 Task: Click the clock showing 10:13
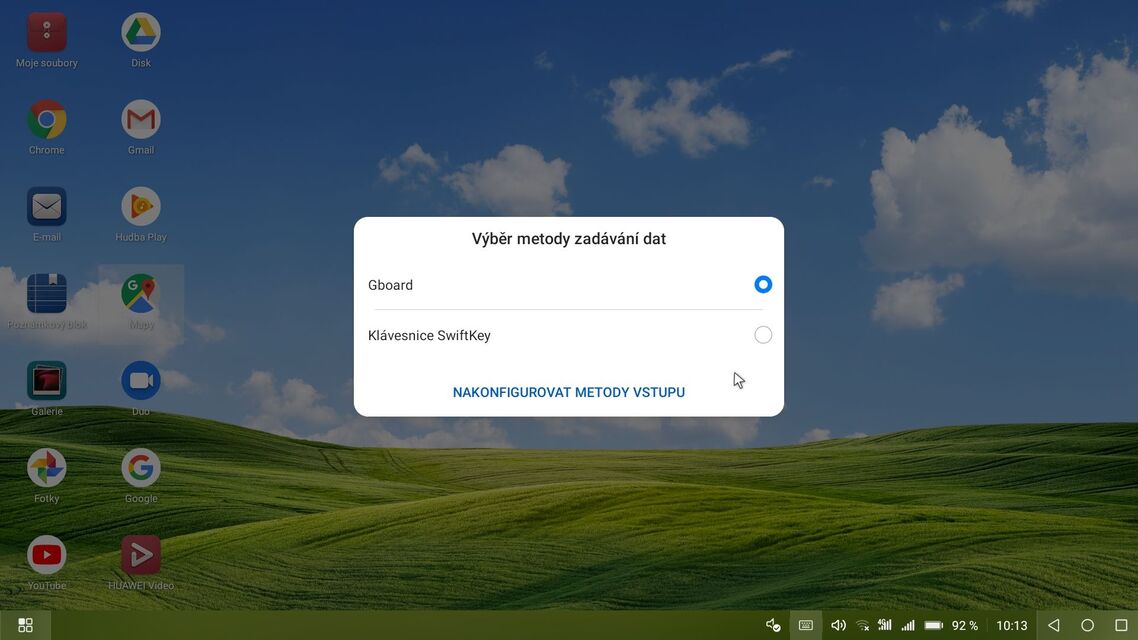(1012, 625)
